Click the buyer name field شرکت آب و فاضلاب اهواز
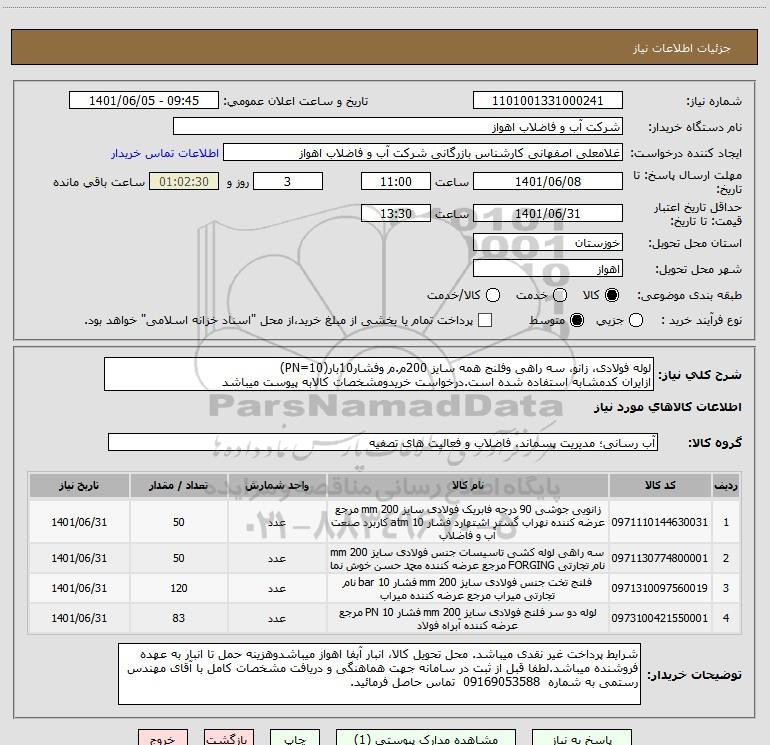This screenshot has height=745, width=770. pos(398,127)
